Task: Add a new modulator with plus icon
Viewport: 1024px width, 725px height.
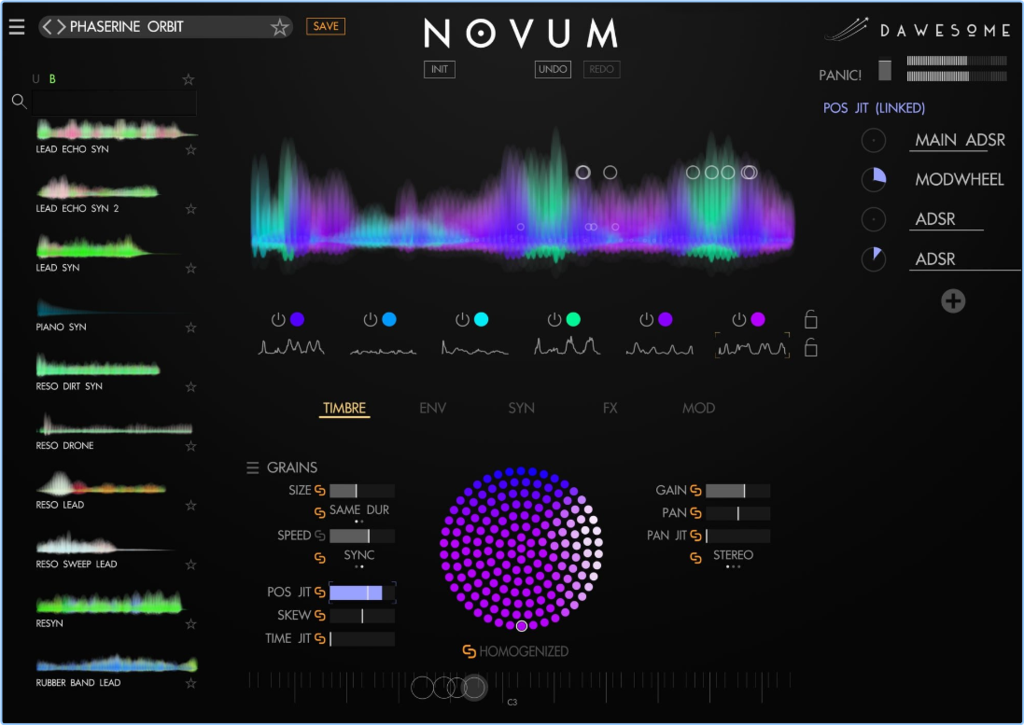Action: click(x=953, y=301)
